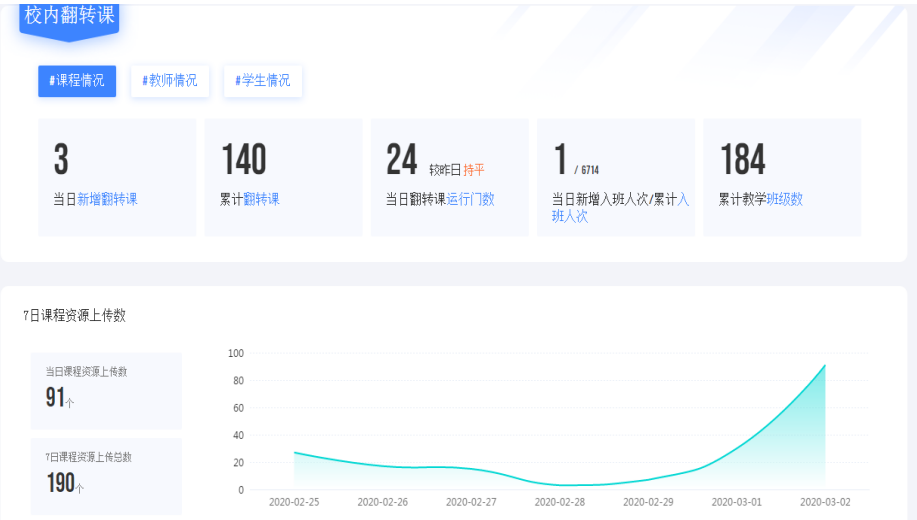Click the blue 翻转课 link under 140
The width and height of the screenshot is (917, 520).
click(262, 199)
